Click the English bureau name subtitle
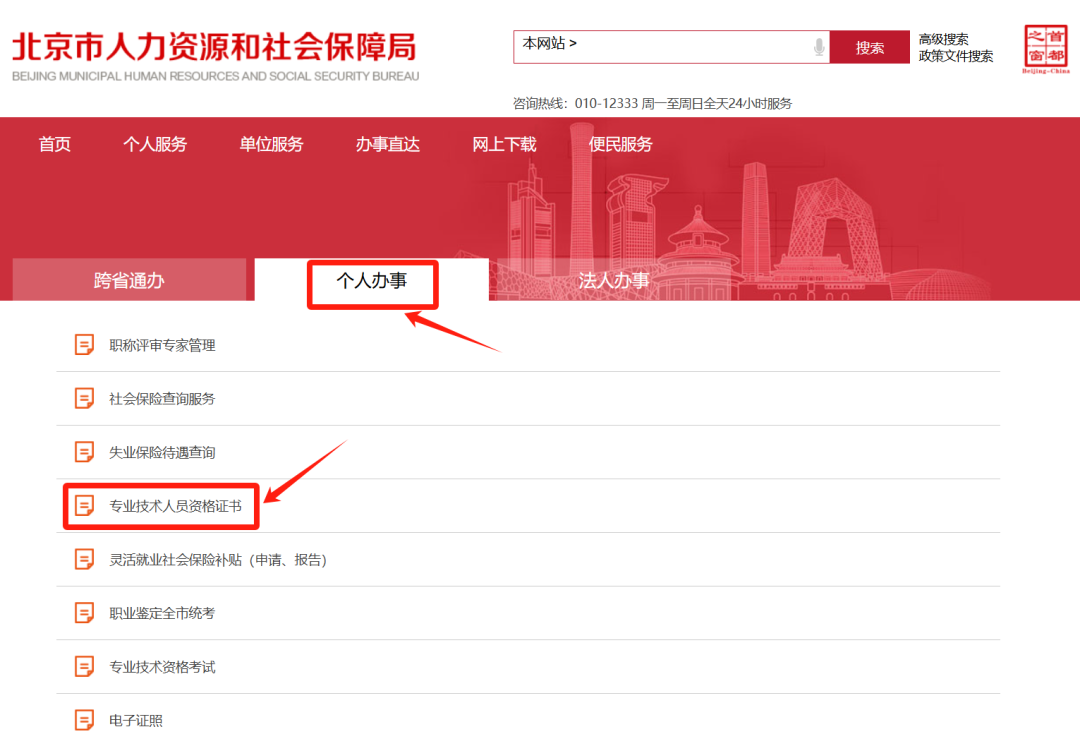The image size is (1080, 733). [x=216, y=76]
